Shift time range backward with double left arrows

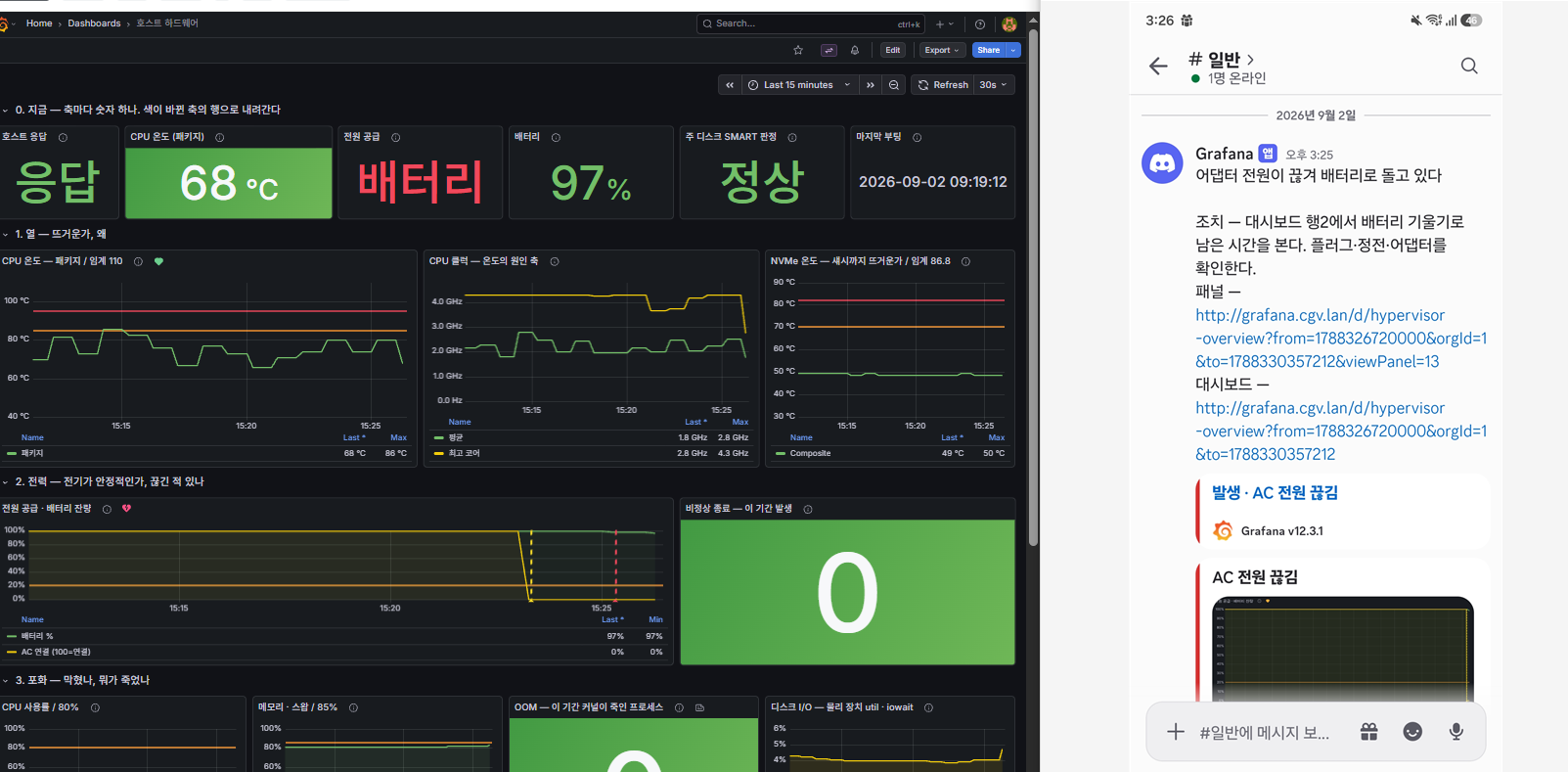coord(730,85)
